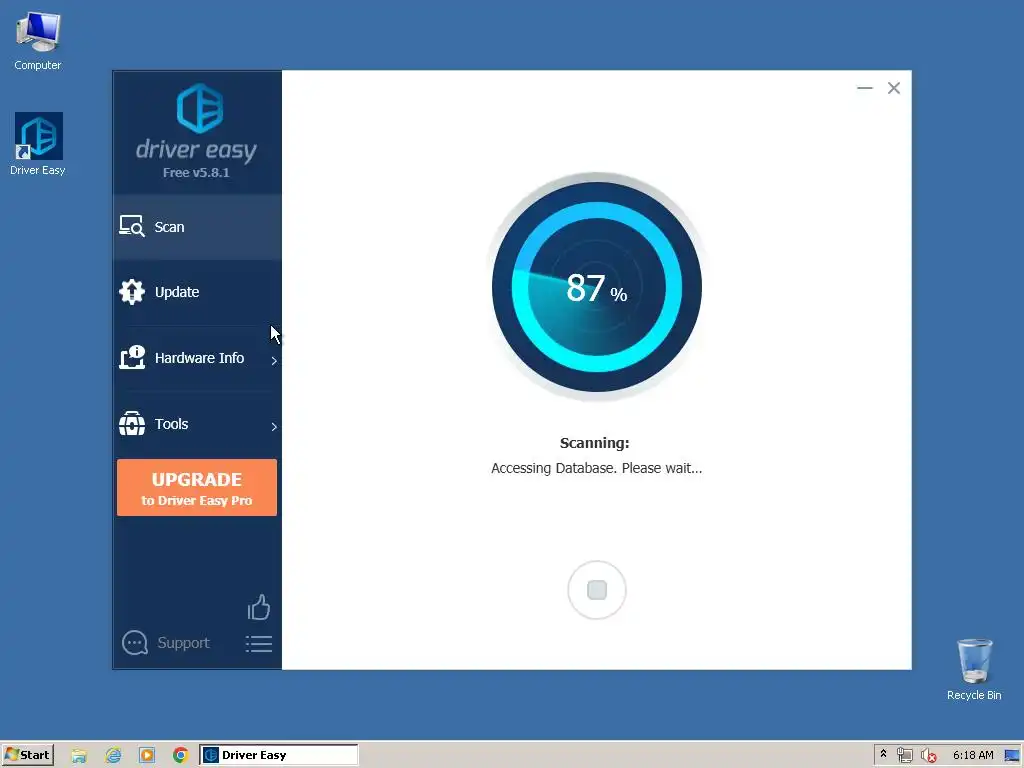The height and width of the screenshot is (768, 1024).
Task: Click the 'Scanning:' label
Action: pos(594,443)
